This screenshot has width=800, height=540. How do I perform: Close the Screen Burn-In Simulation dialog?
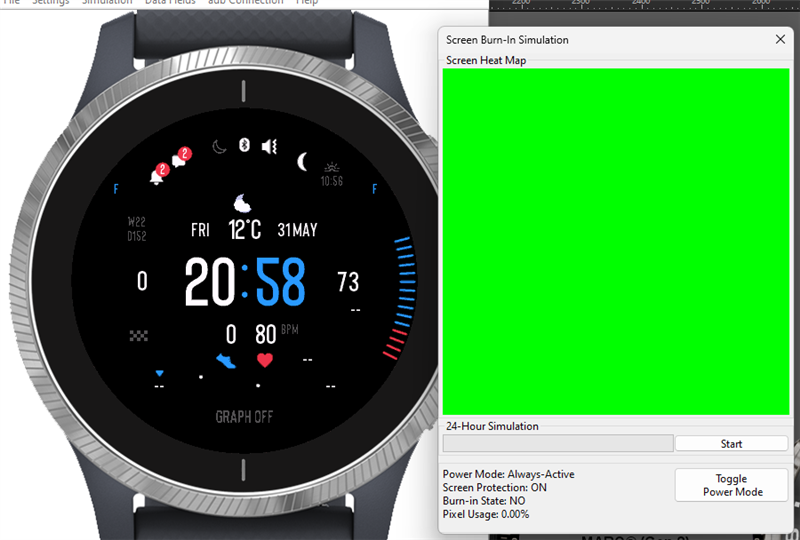coord(780,39)
